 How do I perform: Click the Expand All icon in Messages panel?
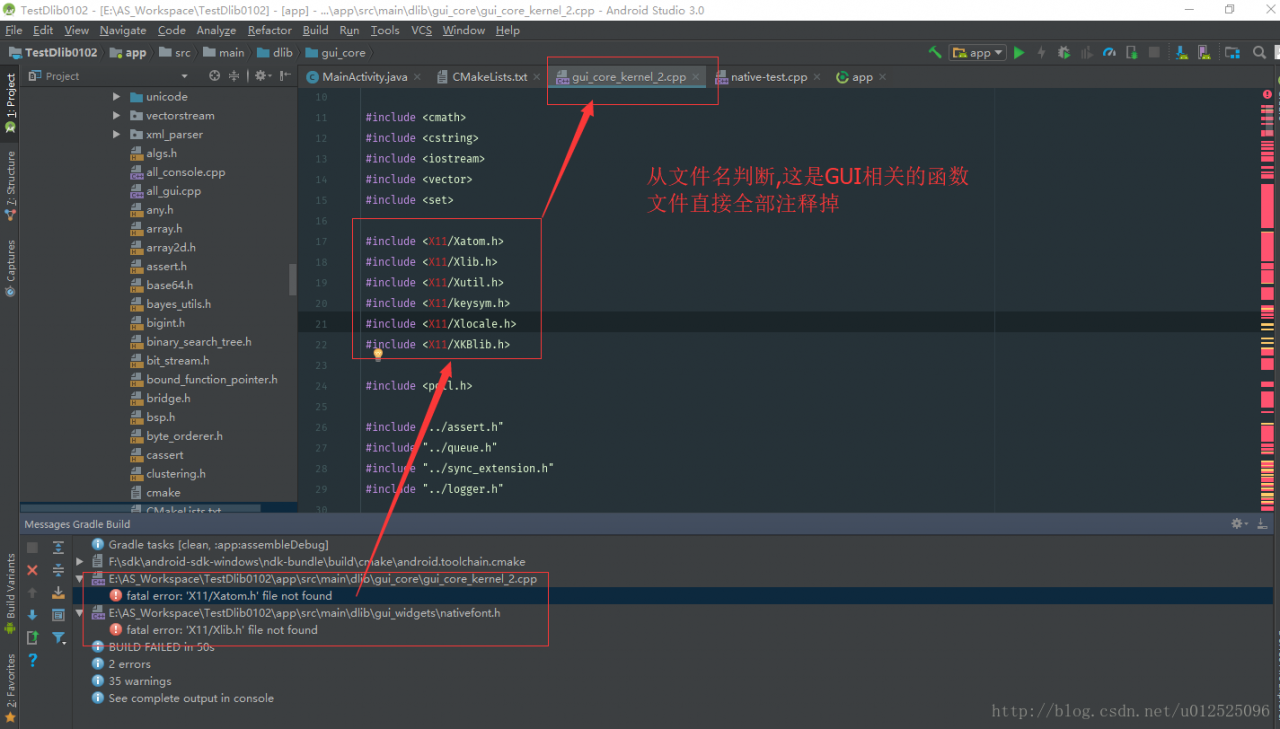[58, 547]
